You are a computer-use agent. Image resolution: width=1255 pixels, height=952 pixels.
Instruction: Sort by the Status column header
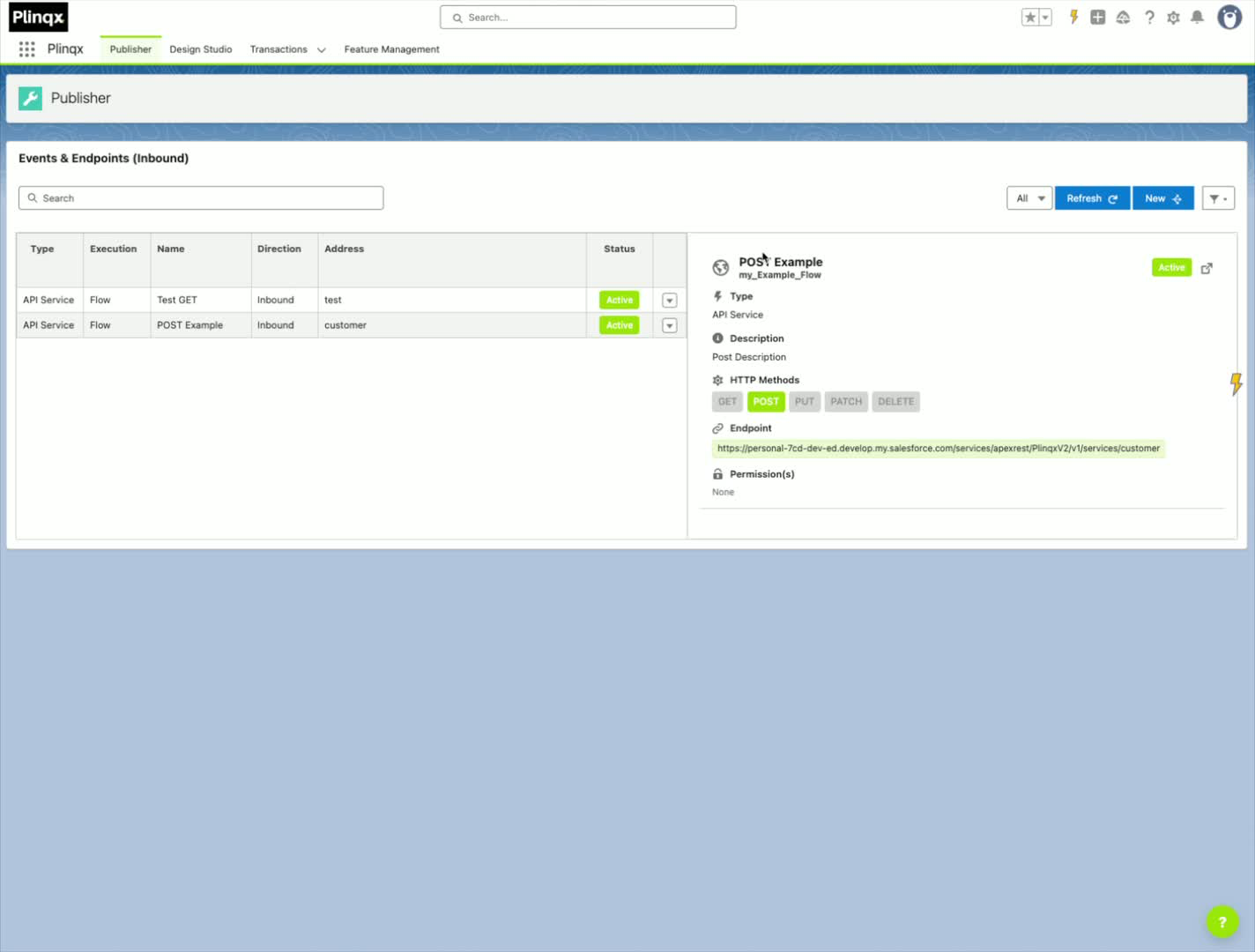coord(620,249)
